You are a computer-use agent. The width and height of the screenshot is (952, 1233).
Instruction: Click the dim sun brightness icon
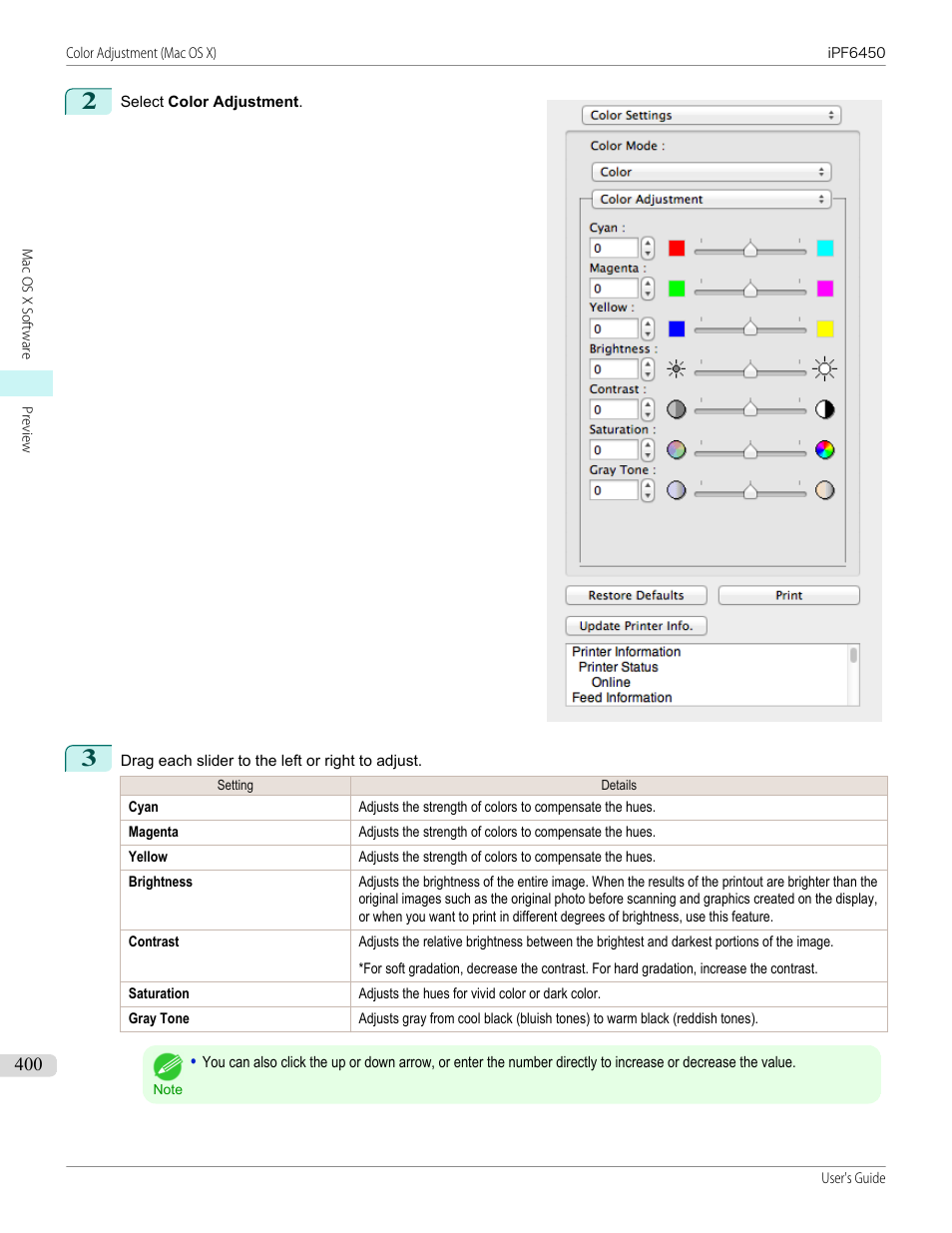[677, 369]
